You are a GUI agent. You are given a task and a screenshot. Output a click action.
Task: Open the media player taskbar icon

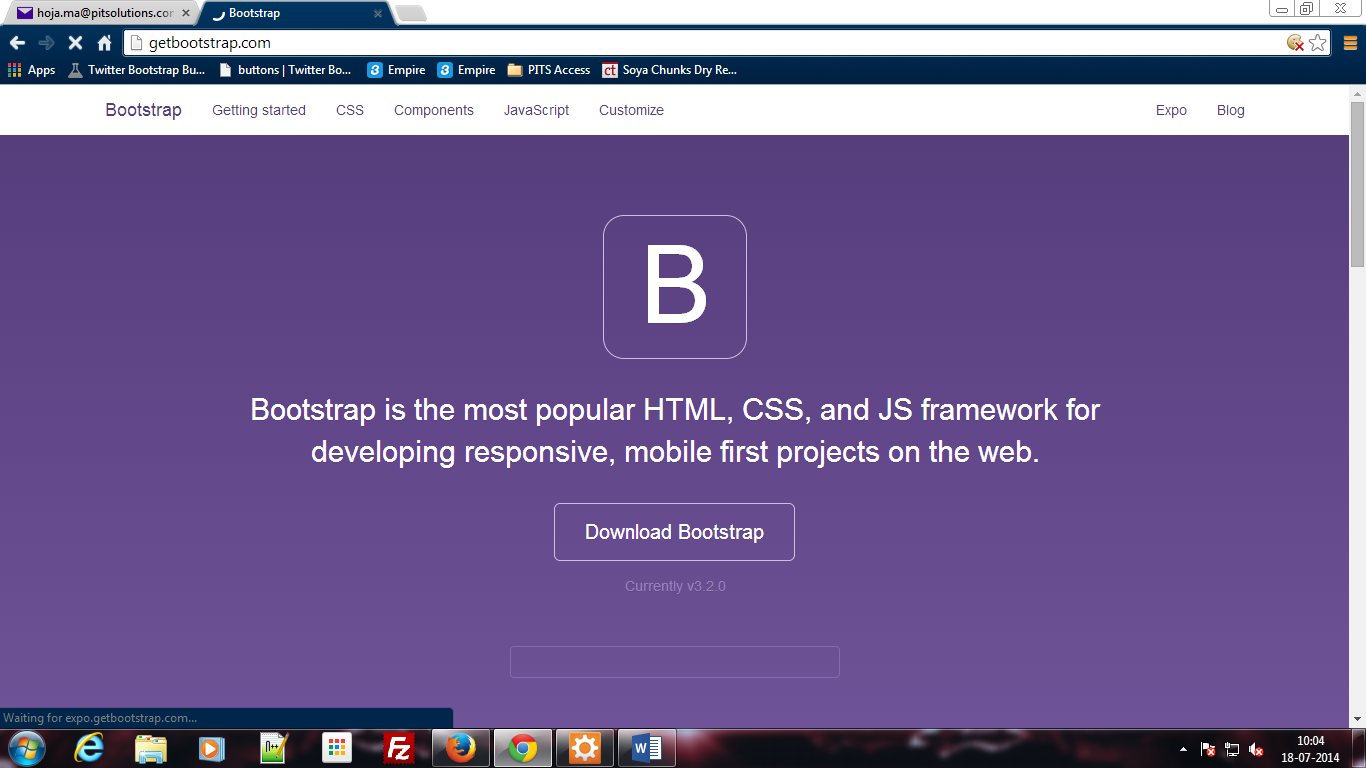[212, 748]
